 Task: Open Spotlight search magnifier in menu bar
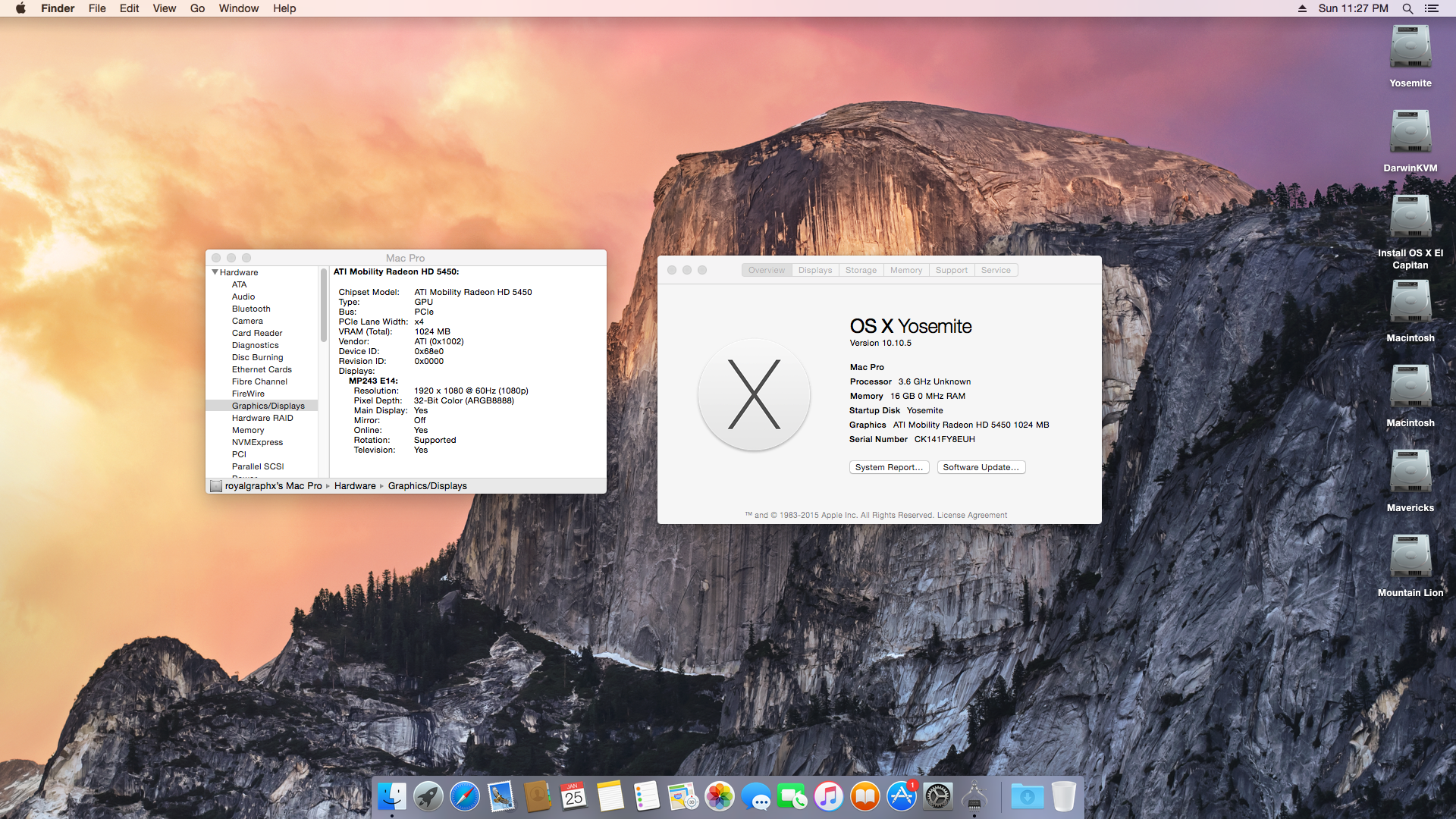(1407, 8)
